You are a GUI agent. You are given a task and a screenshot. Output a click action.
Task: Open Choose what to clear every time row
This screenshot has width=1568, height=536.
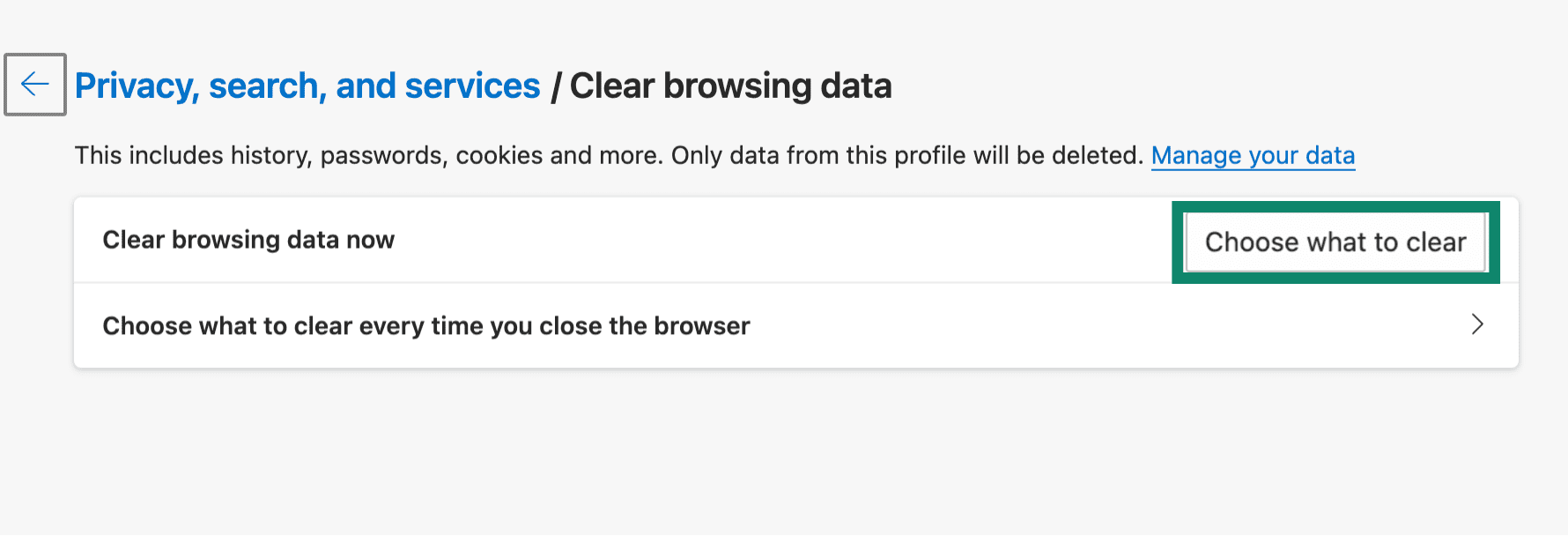(x=426, y=326)
